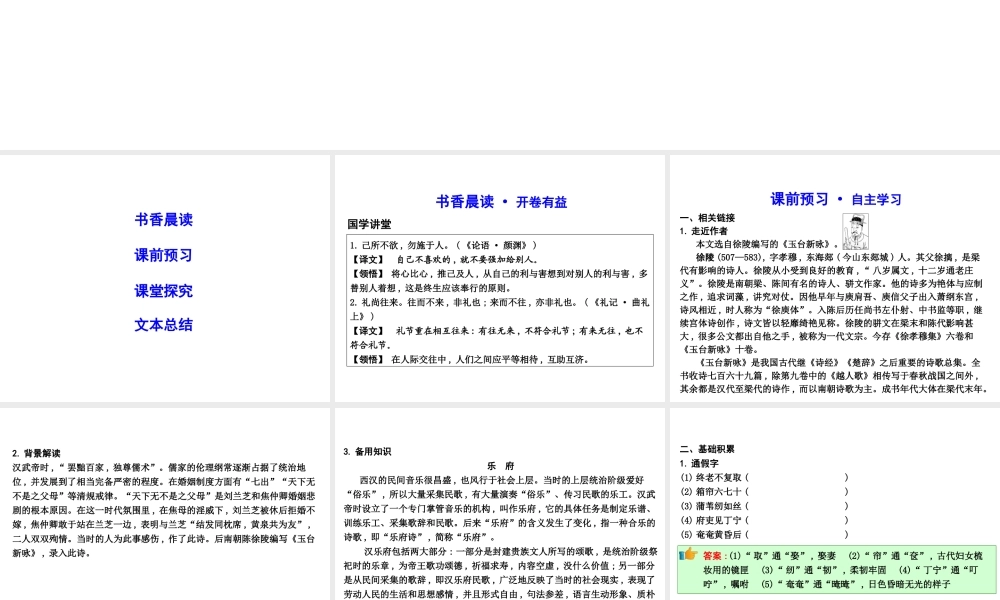1000x600 pixels.
Task: Click the blank after (2) 箱帘六七十
Action: pyautogui.click(x=797, y=492)
